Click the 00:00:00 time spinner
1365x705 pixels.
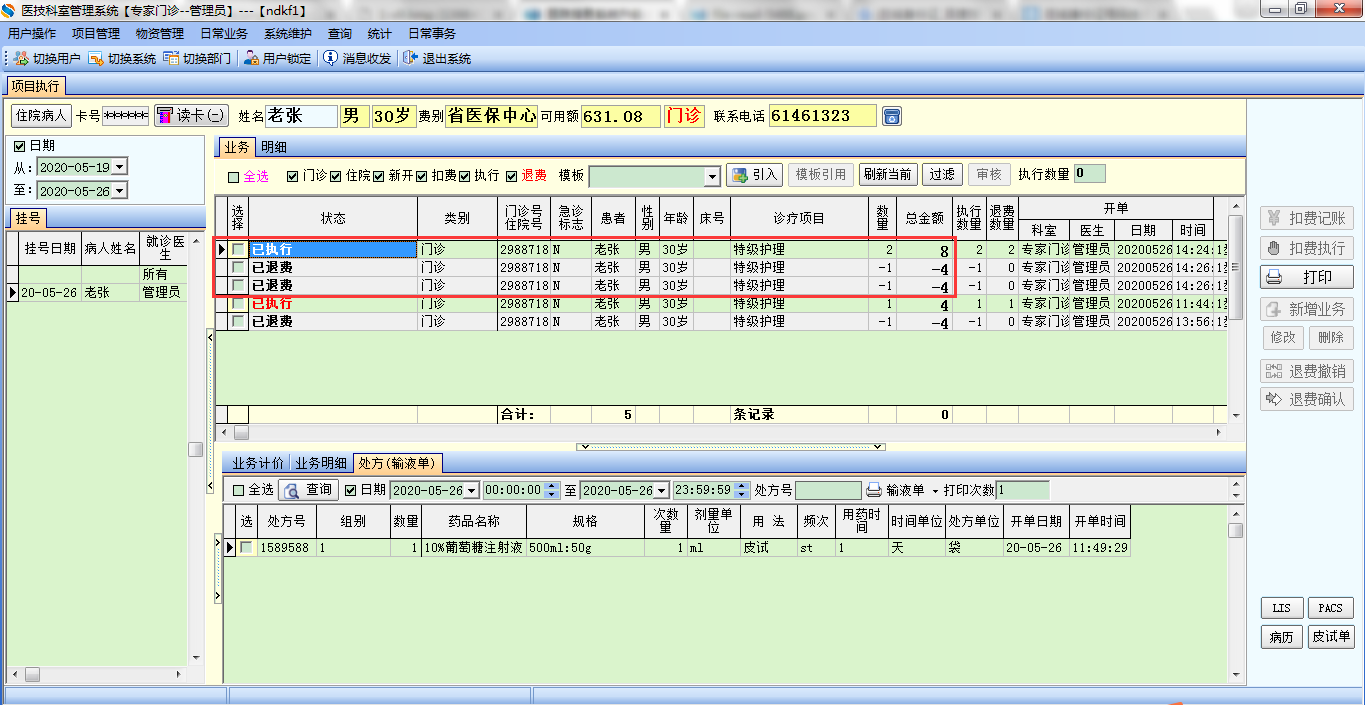tap(551, 490)
